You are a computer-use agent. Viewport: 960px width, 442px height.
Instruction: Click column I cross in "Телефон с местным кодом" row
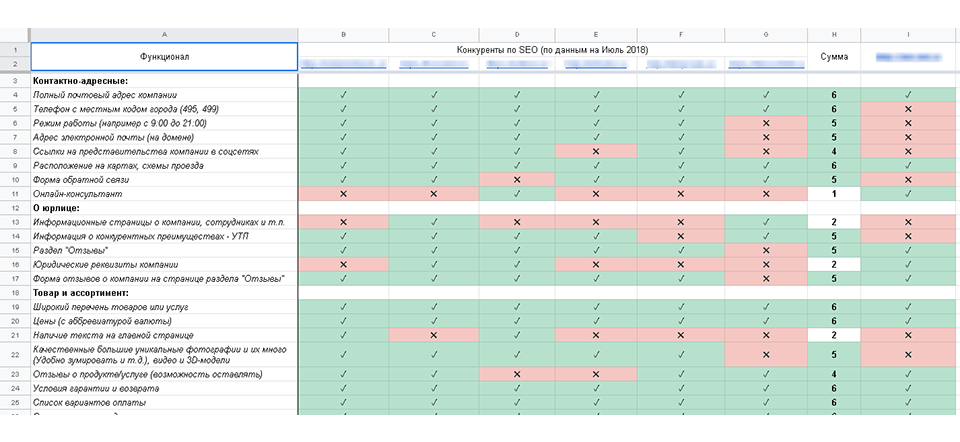(908, 109)
